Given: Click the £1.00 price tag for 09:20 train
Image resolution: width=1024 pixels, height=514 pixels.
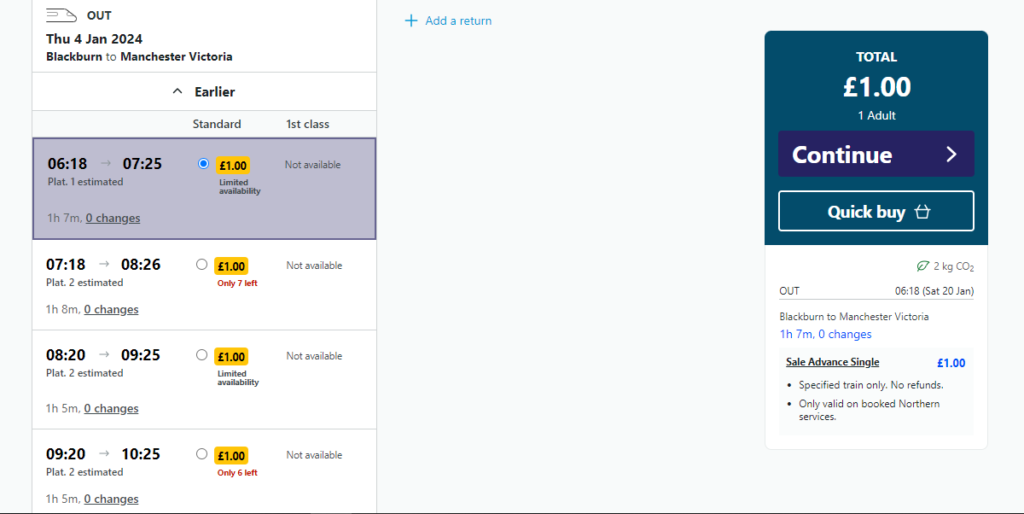Looking at the screenshot, I should [232, 456].
